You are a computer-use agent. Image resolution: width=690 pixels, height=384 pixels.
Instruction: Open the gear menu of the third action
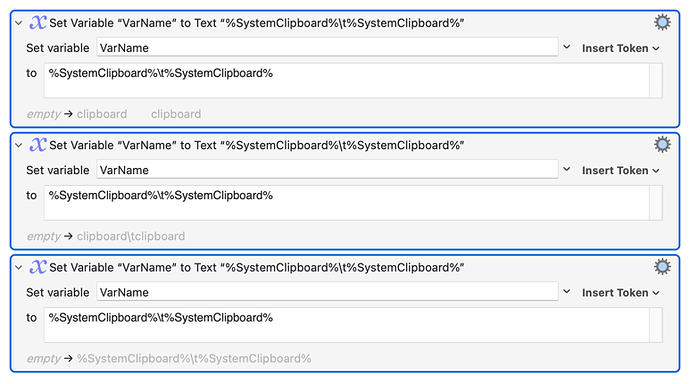point(662,267)
